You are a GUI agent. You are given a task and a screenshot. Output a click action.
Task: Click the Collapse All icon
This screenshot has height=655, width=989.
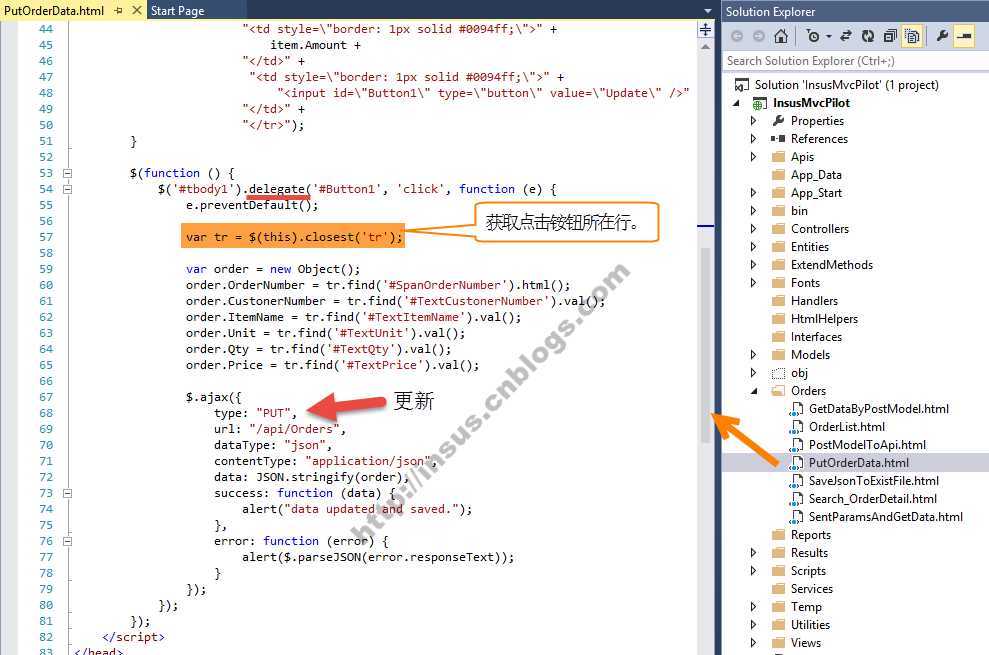point(890,37)
